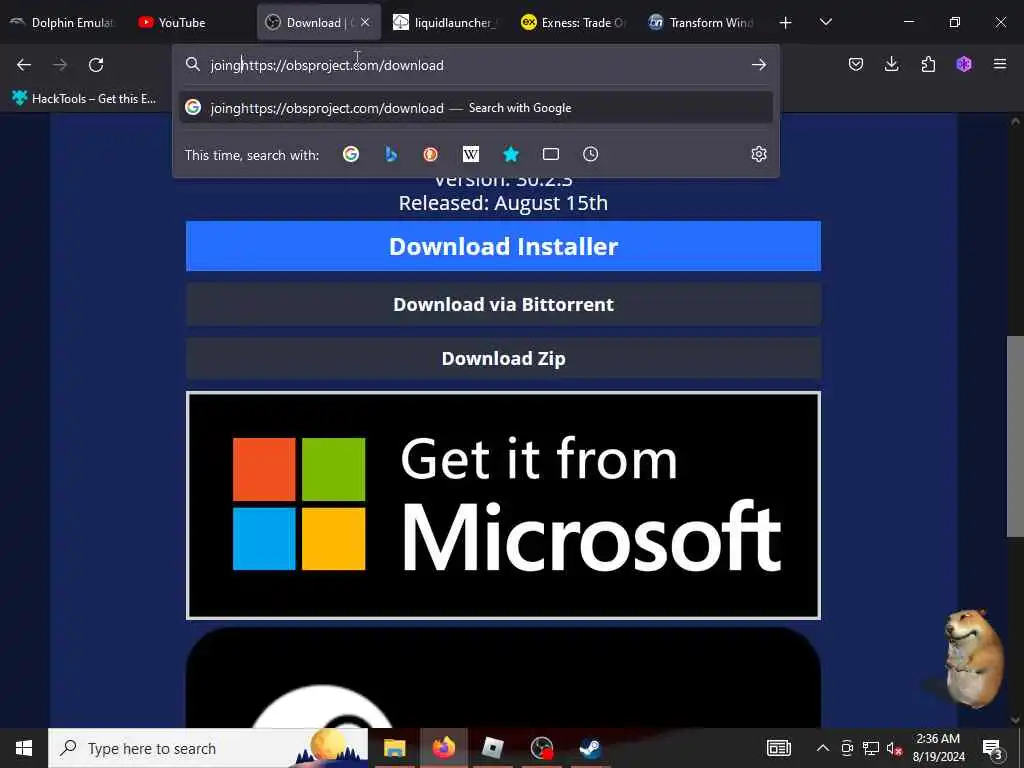The height and width of the screenshot is (768, 1024).
Task: Click the Meet Now camera tray icon
Action: point(847,748)
